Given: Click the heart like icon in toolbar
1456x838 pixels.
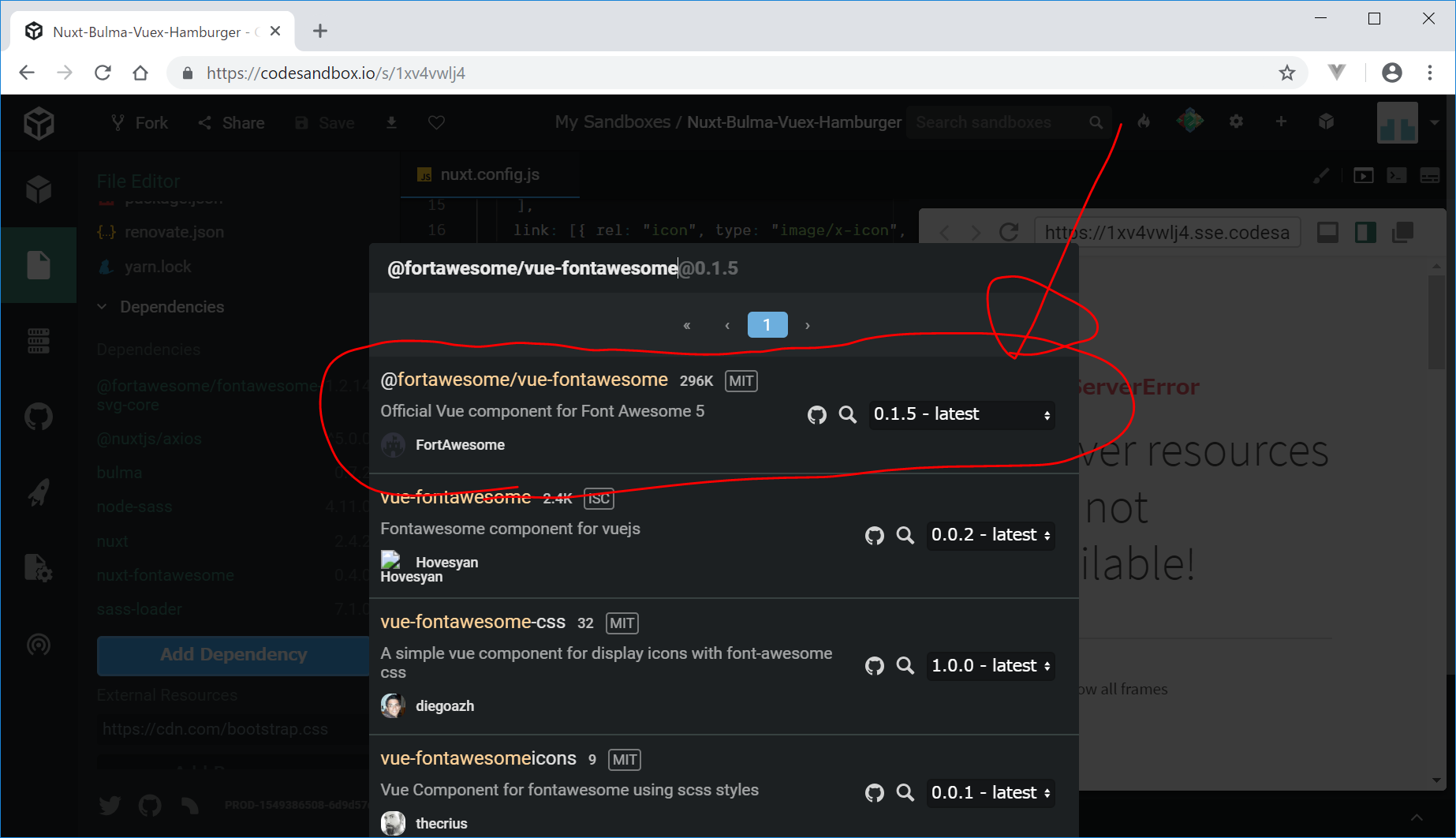Looking at the screenshot, I should (x=436, y=122).
